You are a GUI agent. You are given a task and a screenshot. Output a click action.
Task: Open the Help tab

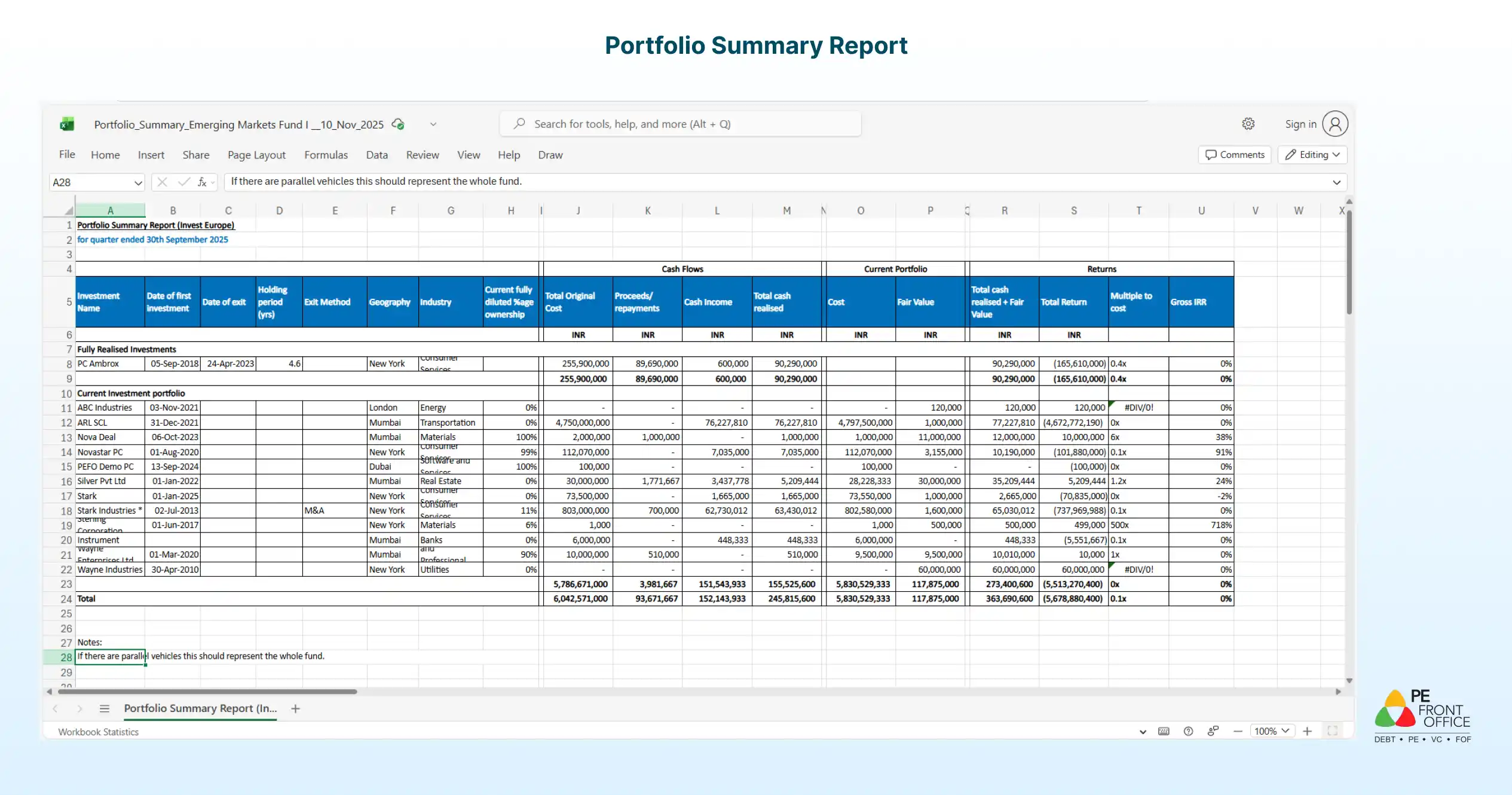coord(509,155)
